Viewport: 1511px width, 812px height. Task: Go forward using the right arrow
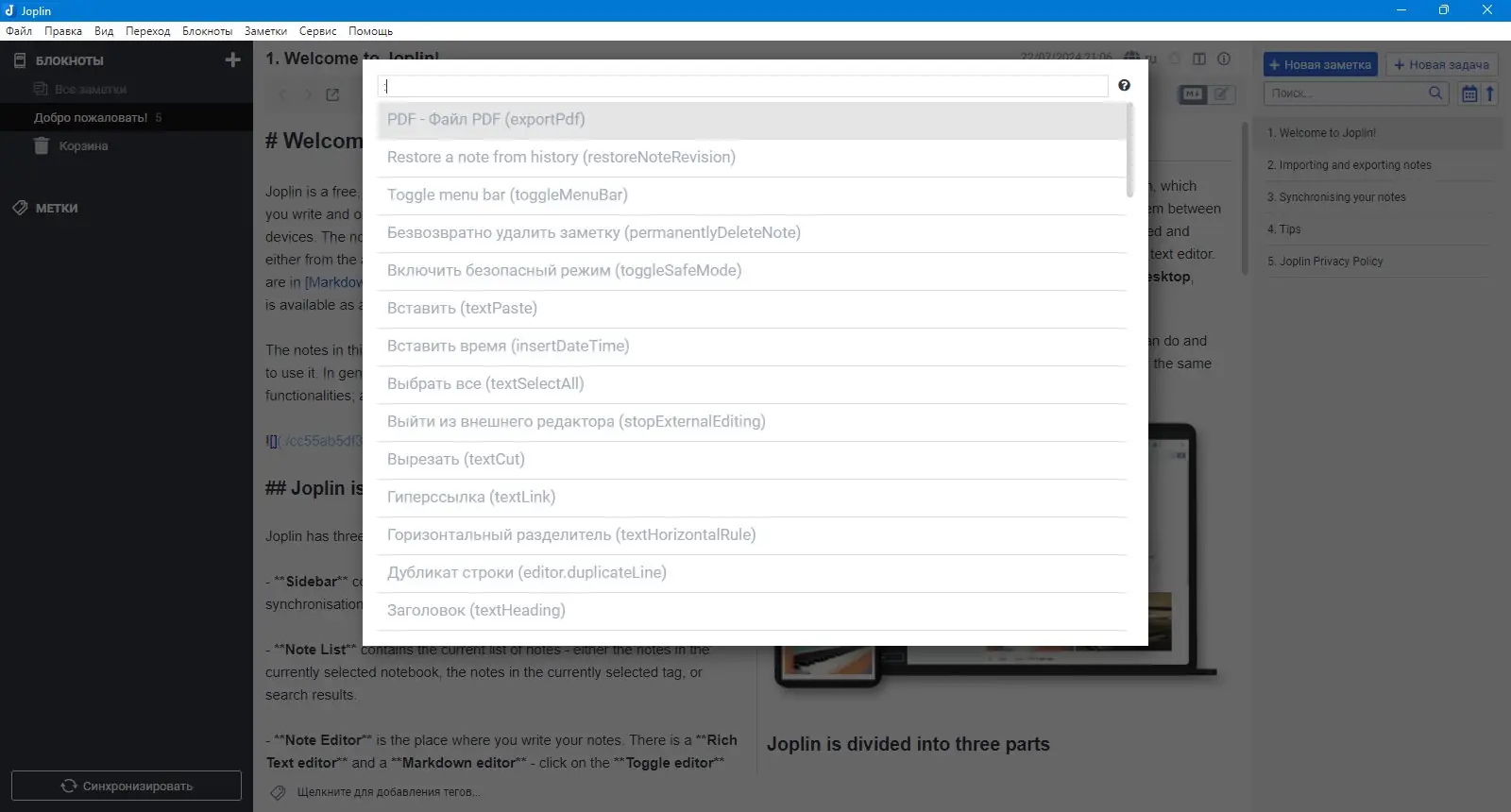pyautogui.click(x=307, y=94)
